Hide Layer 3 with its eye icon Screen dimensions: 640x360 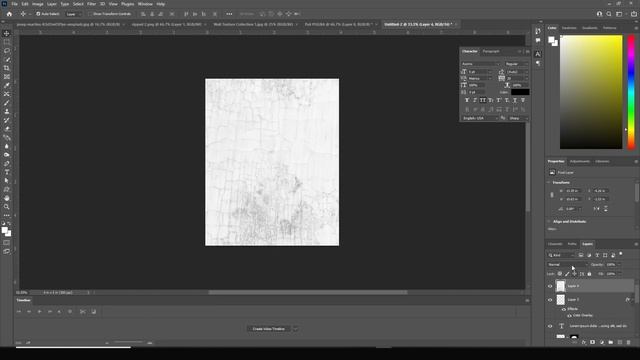(550, 300)
